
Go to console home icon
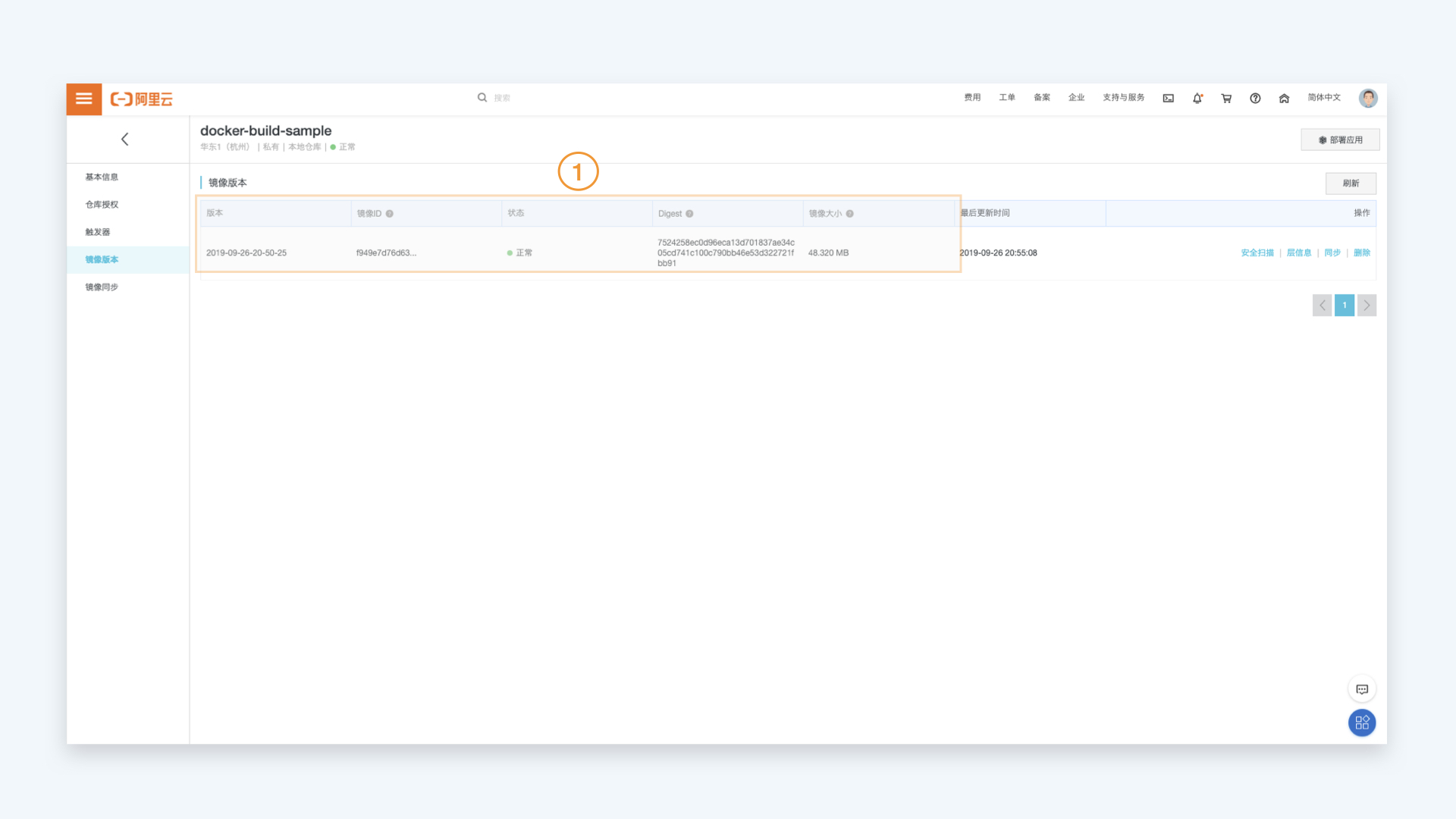point(1284,99)
